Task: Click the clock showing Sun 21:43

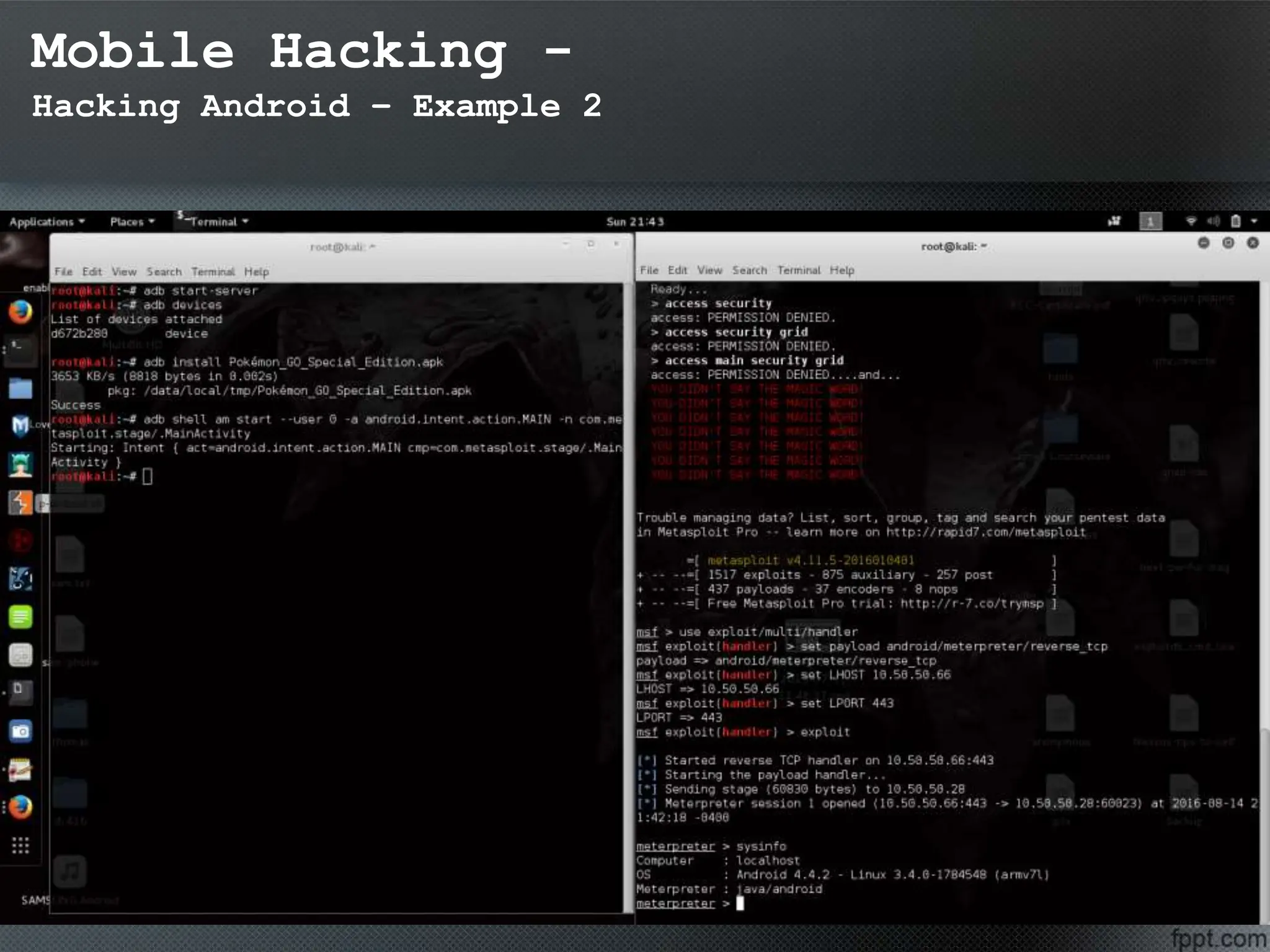Action: pos(634,222)
